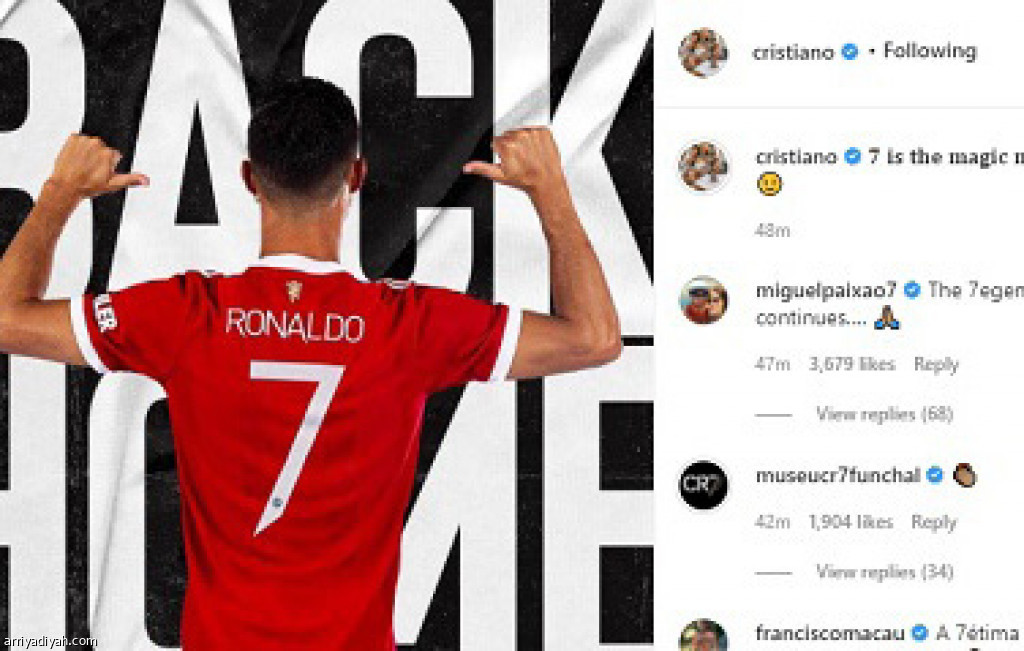Click museucr7funchal CR7 logo avatar

pyautogui.click(x=703, y=484)
